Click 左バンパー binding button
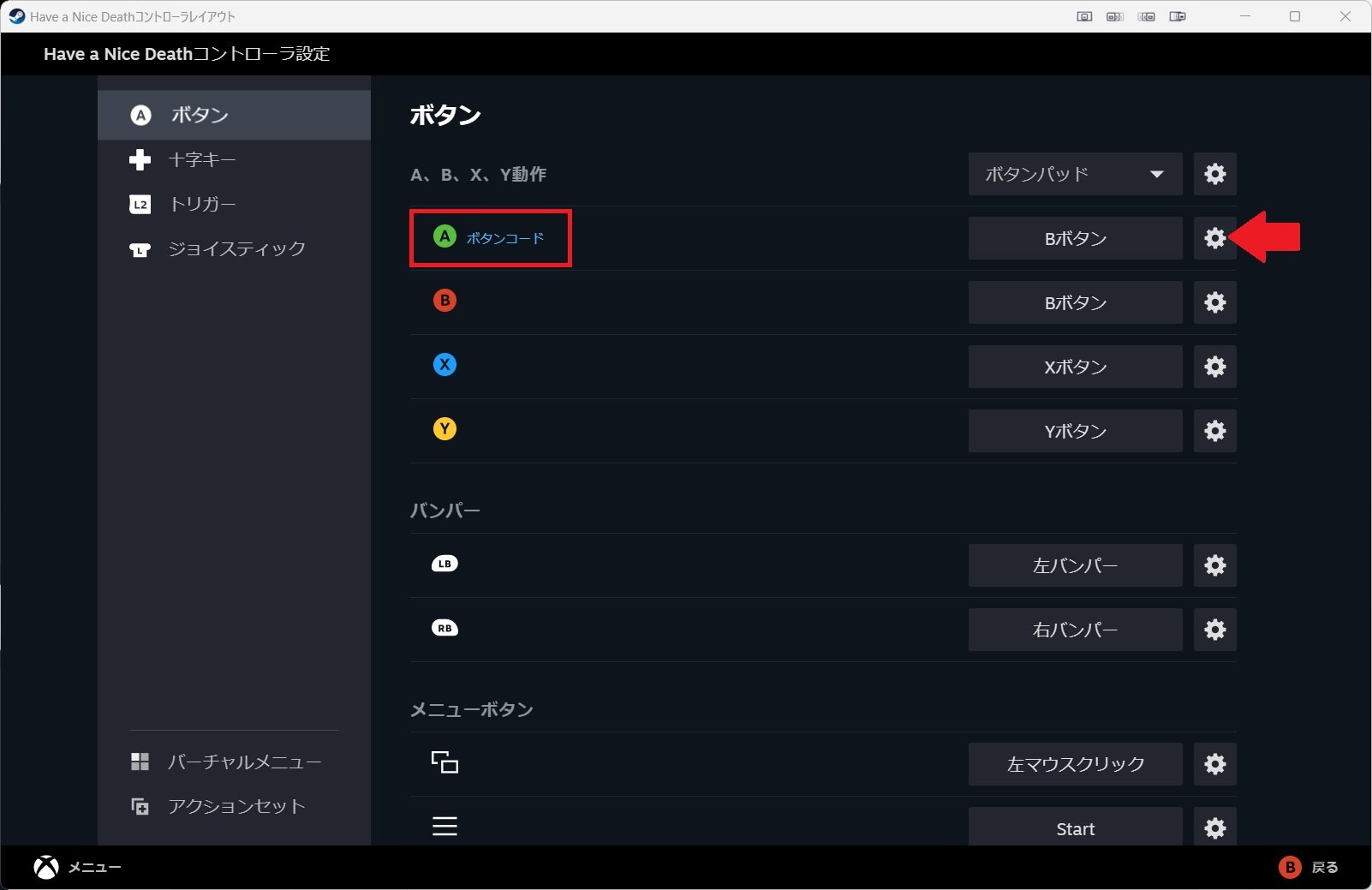Viewport: 1372px width, 890px height. click(1075, 565)
